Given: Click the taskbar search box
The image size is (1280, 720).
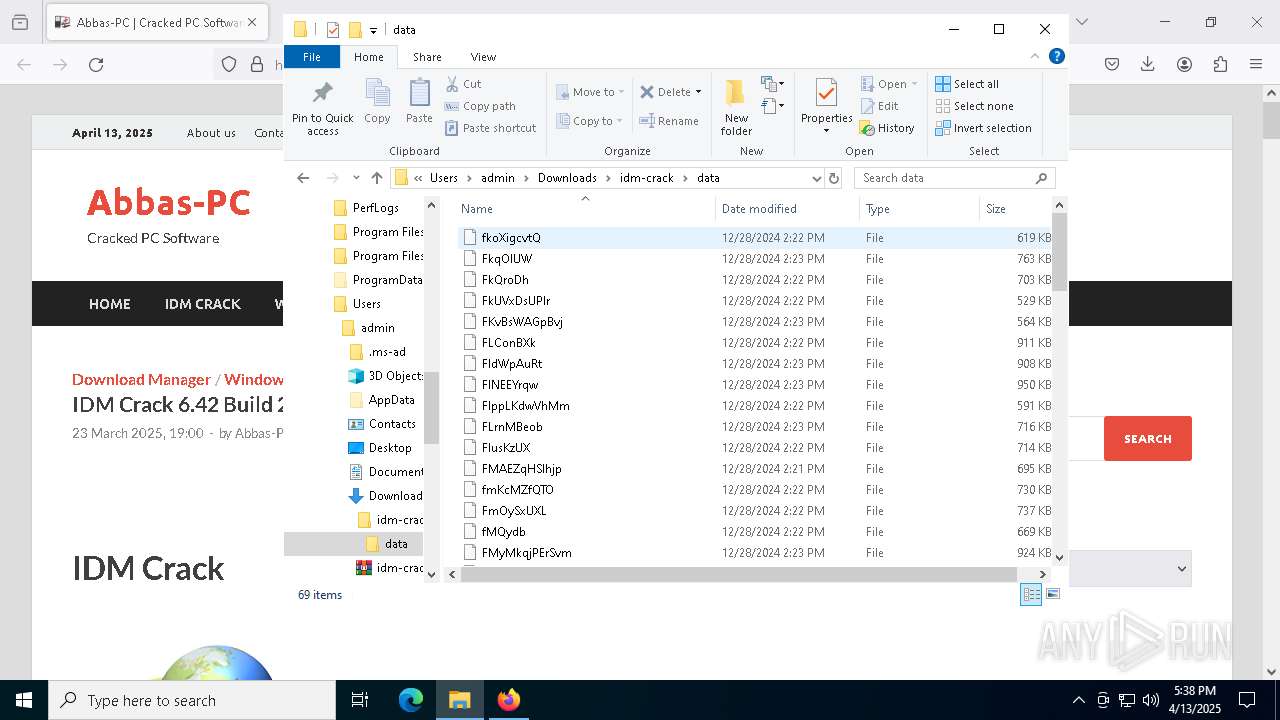Looking at the screenshot, I should pyautogui.click(x=192, y=700).
